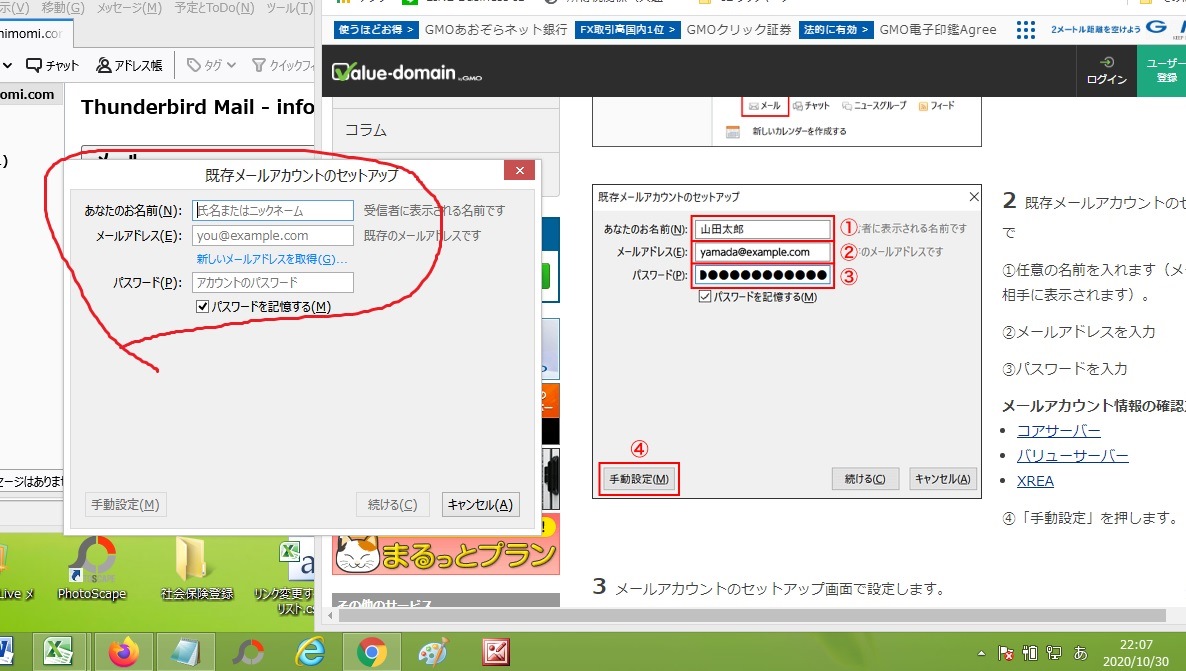This screenshot has width=1186, height=671.
Task: Open the Excel taskbar icon
Action: point(59,653)
